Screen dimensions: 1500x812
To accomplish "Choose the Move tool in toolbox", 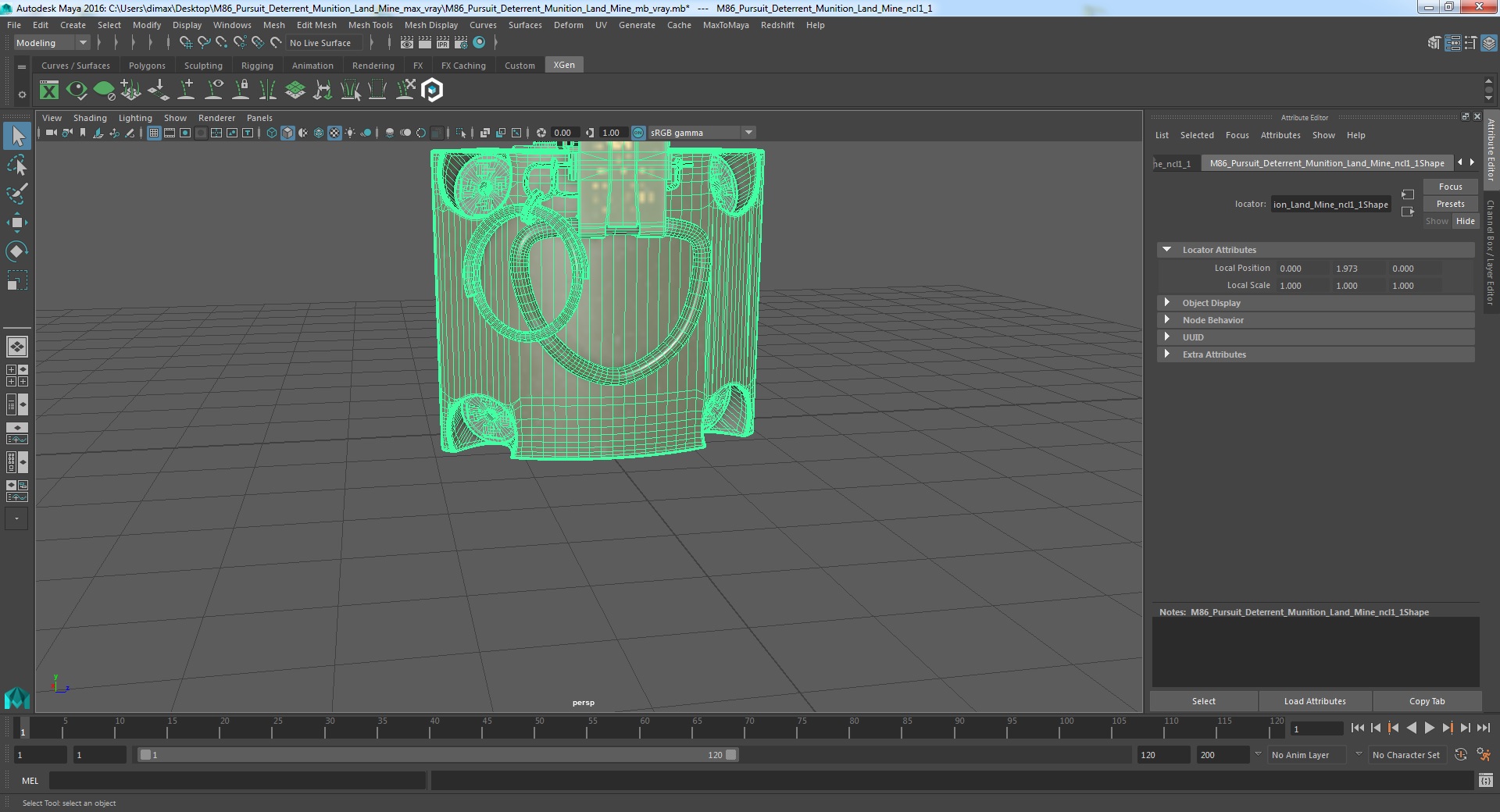I will pyautogui.click(x=16, y=223).
